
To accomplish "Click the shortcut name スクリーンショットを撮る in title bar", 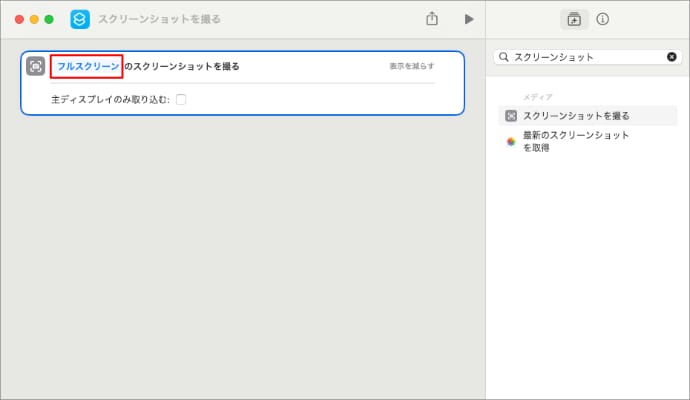I will (160, 19).
